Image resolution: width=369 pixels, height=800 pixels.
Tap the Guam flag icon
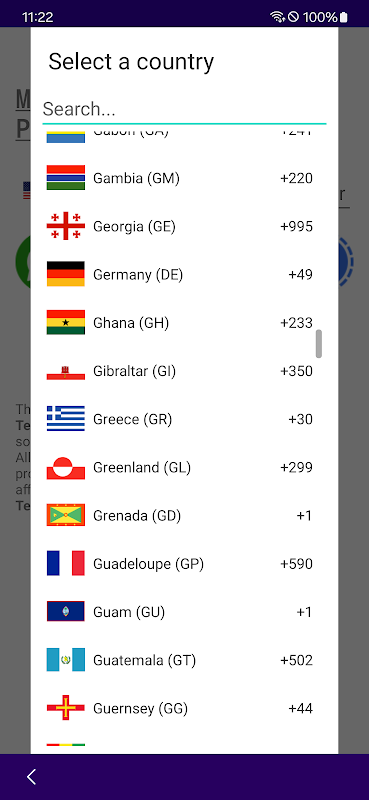point(66,612)
